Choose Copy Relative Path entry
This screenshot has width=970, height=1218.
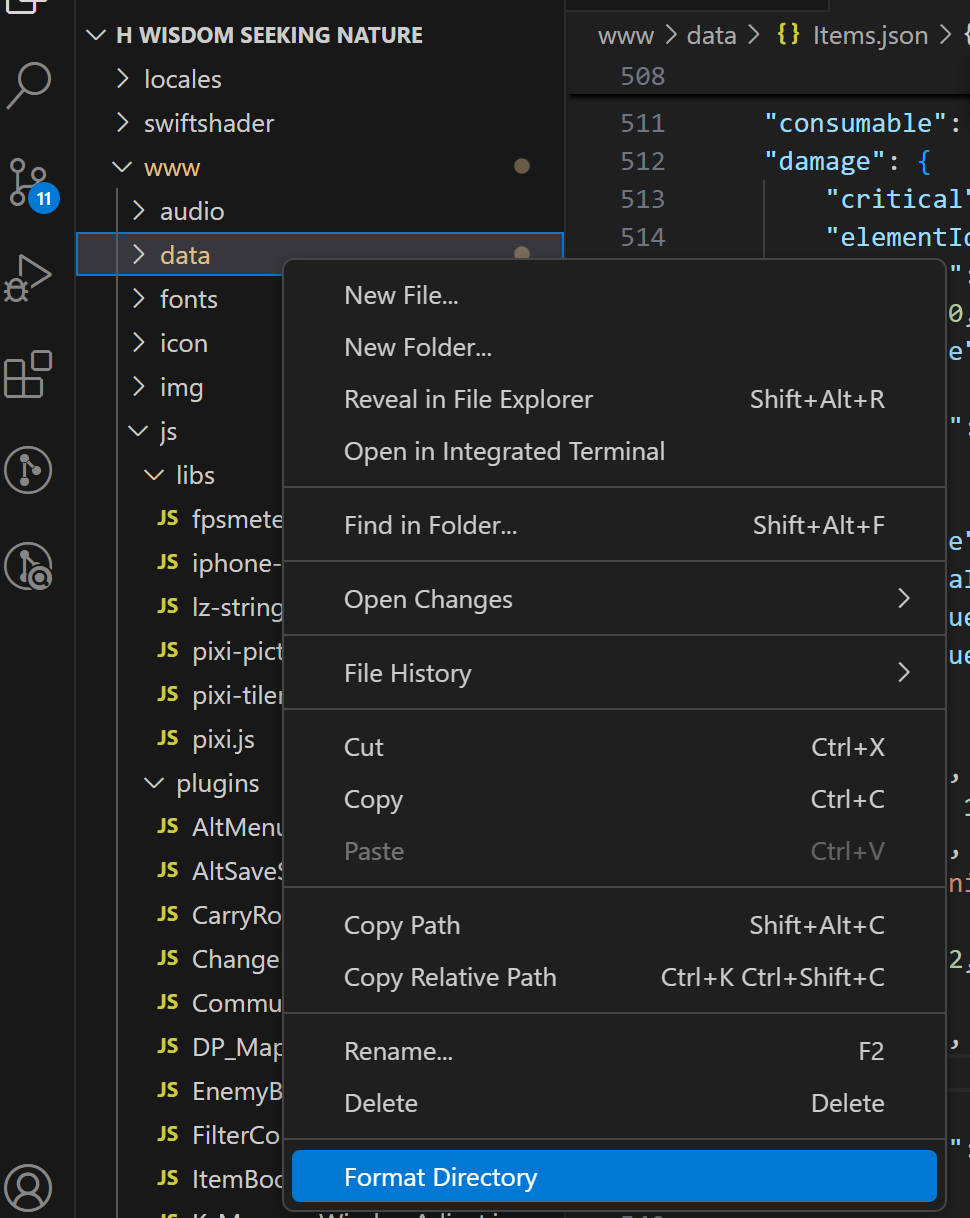click(x=614, y=977)
